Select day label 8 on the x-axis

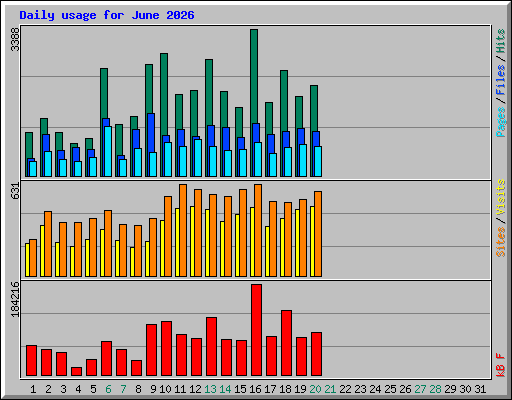[138, 389]
